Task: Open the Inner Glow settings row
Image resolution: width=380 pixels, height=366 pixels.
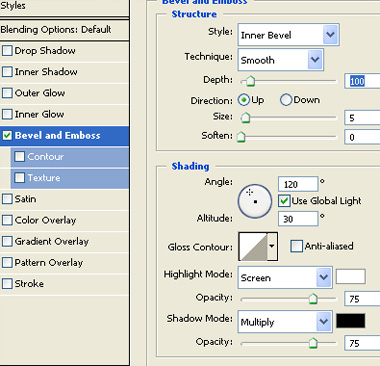Action: (64, 114)
